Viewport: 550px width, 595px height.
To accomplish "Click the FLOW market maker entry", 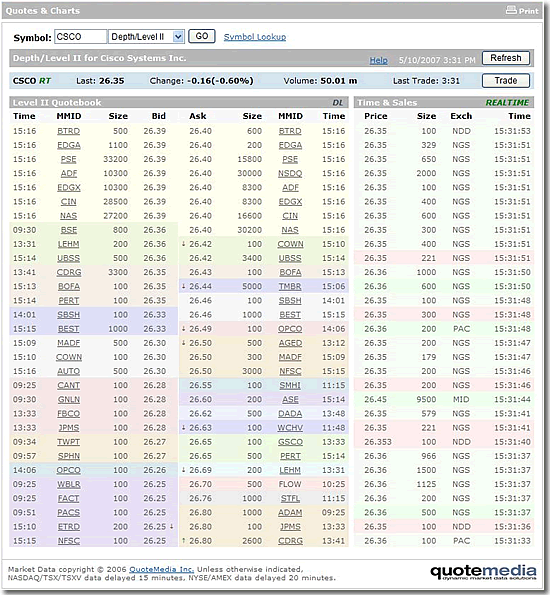I will coord(290,484).
